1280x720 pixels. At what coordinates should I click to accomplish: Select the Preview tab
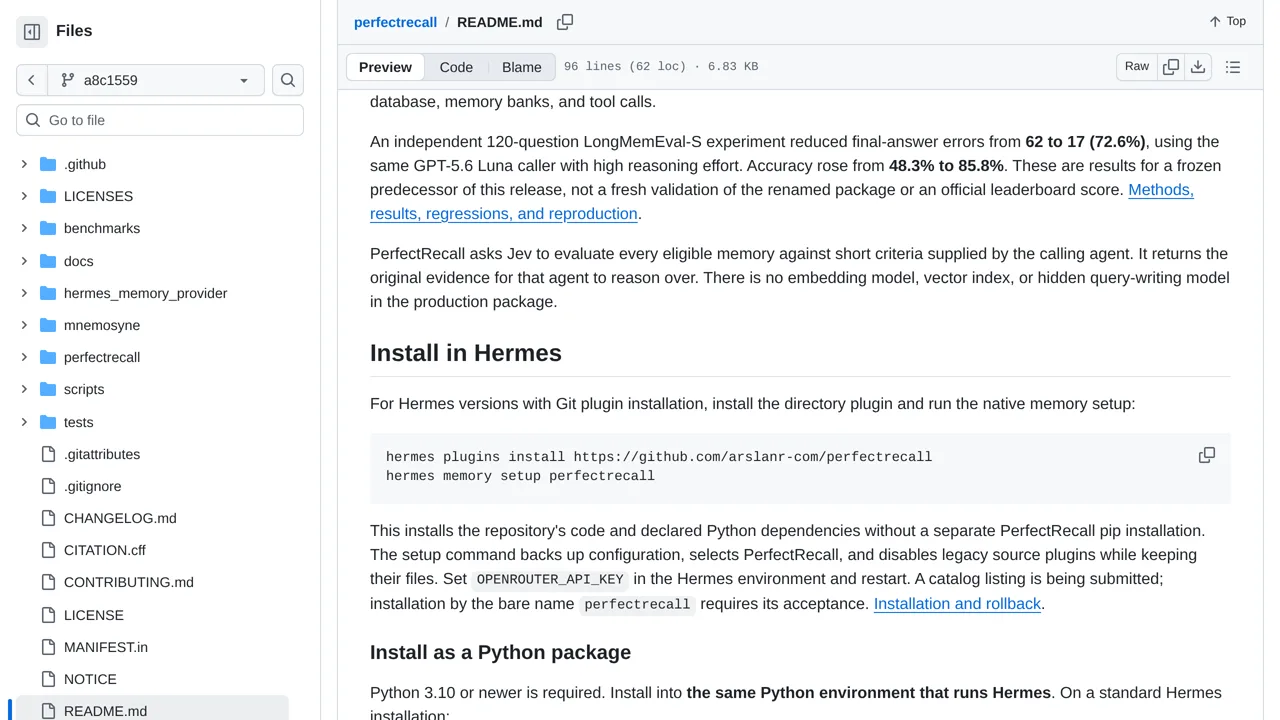(385, 67)
